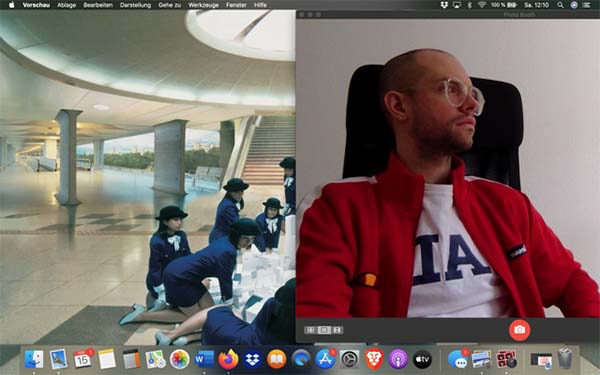Switch to the video clip mode
The width and height of the screenshot is (600, 375).
(x=338, y=330)
